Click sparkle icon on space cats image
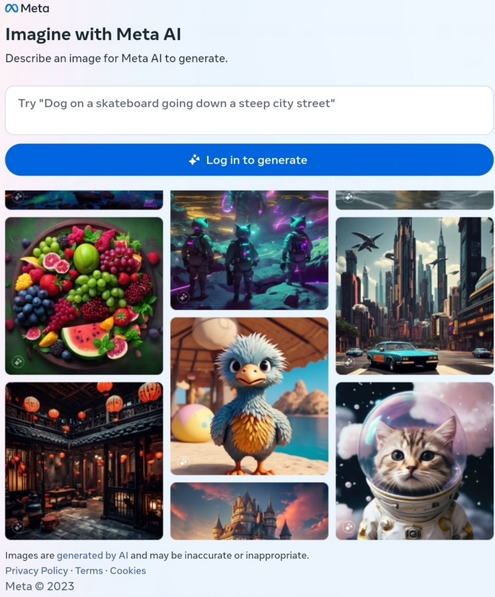This screenshot has height=597, width=495. pyautogui.click(x=183, y=297)
